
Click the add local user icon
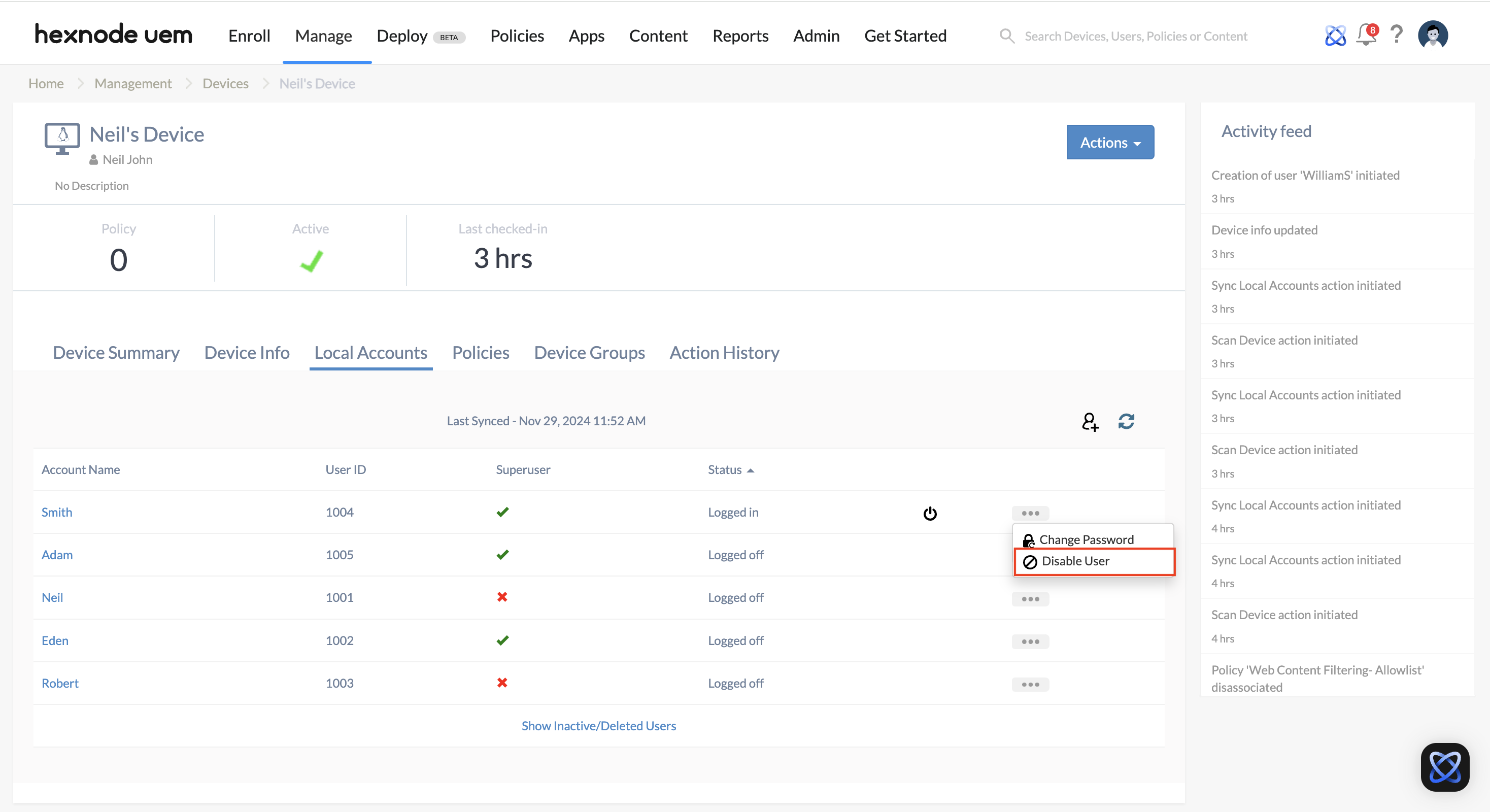click(1090, 422)
